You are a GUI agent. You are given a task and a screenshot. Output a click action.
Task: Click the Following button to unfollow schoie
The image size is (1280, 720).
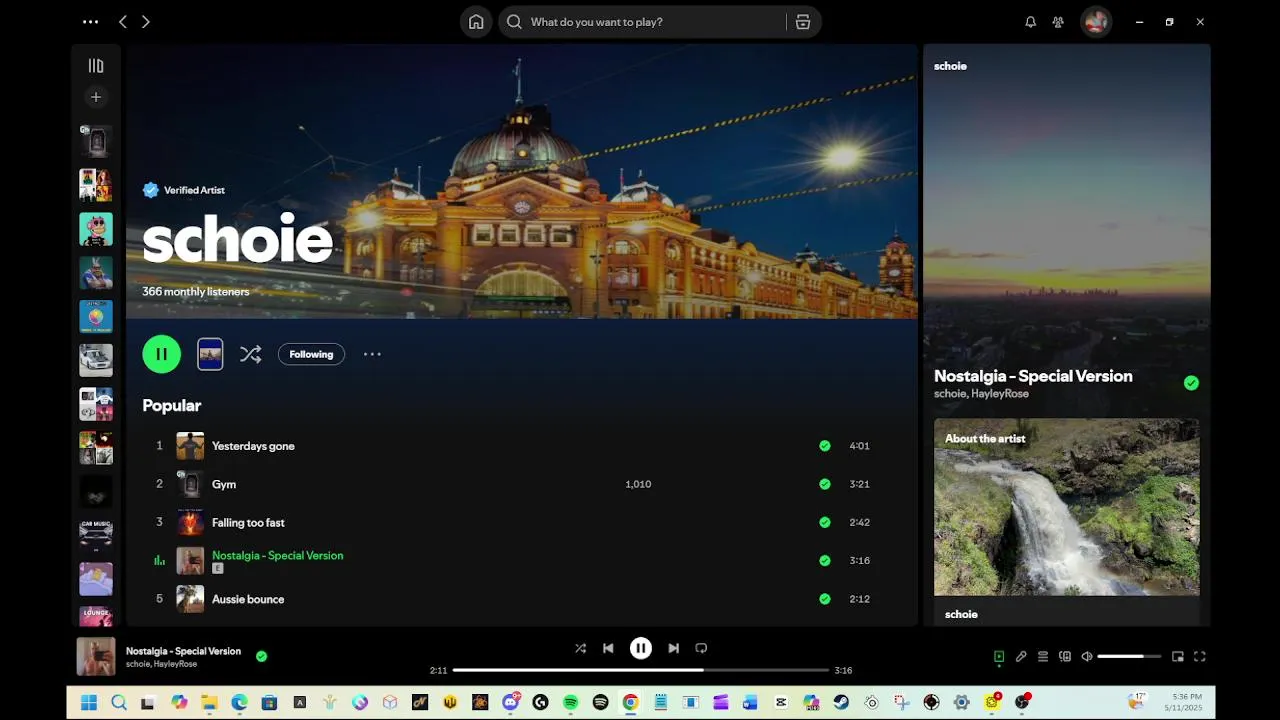pyautogui.click(x=311, y=354)
